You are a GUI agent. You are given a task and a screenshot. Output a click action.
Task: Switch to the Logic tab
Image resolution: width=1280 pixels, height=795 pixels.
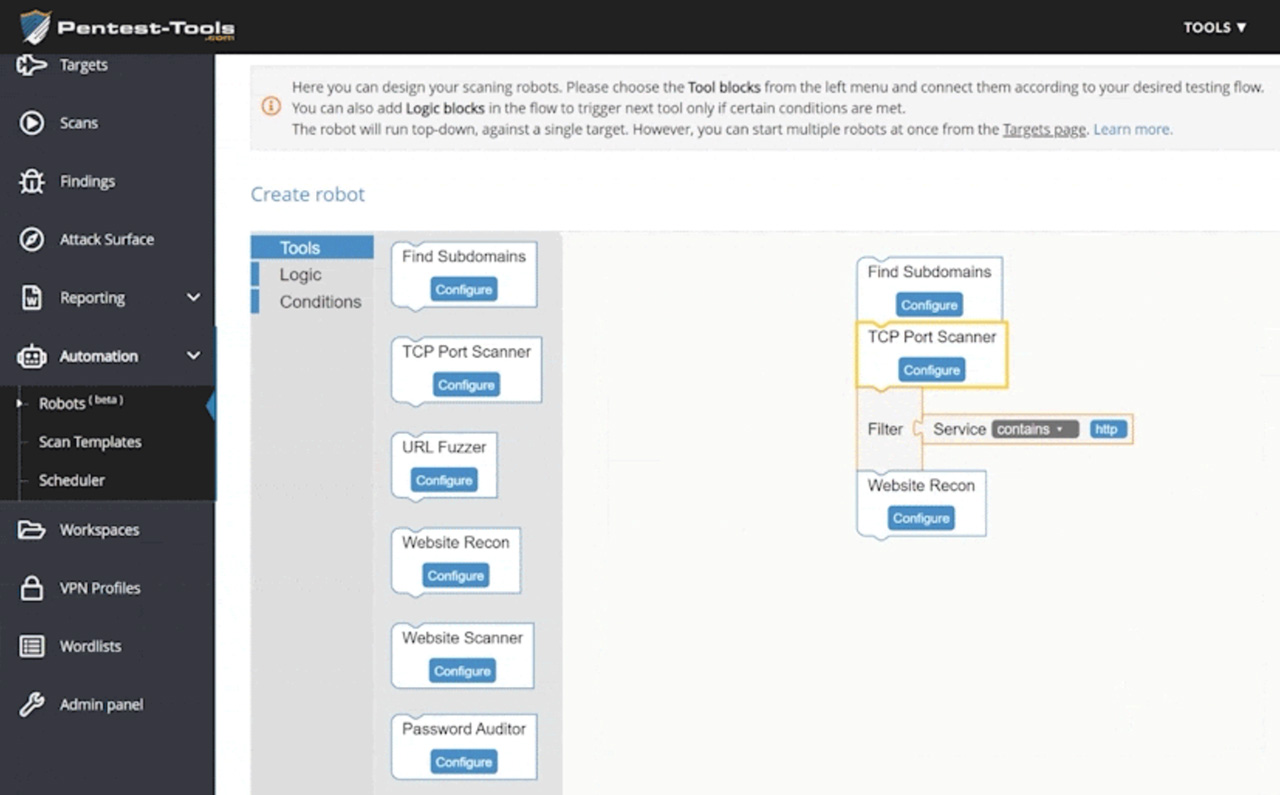click(302, 274)
